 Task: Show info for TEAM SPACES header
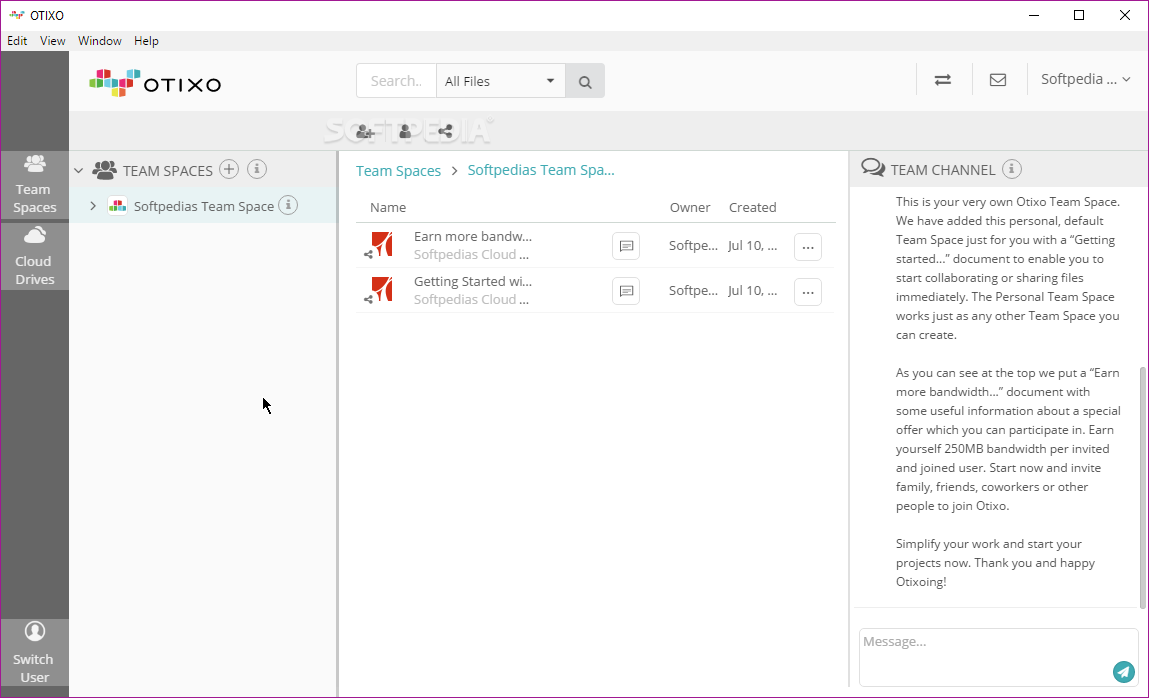(x=256, y=169)
